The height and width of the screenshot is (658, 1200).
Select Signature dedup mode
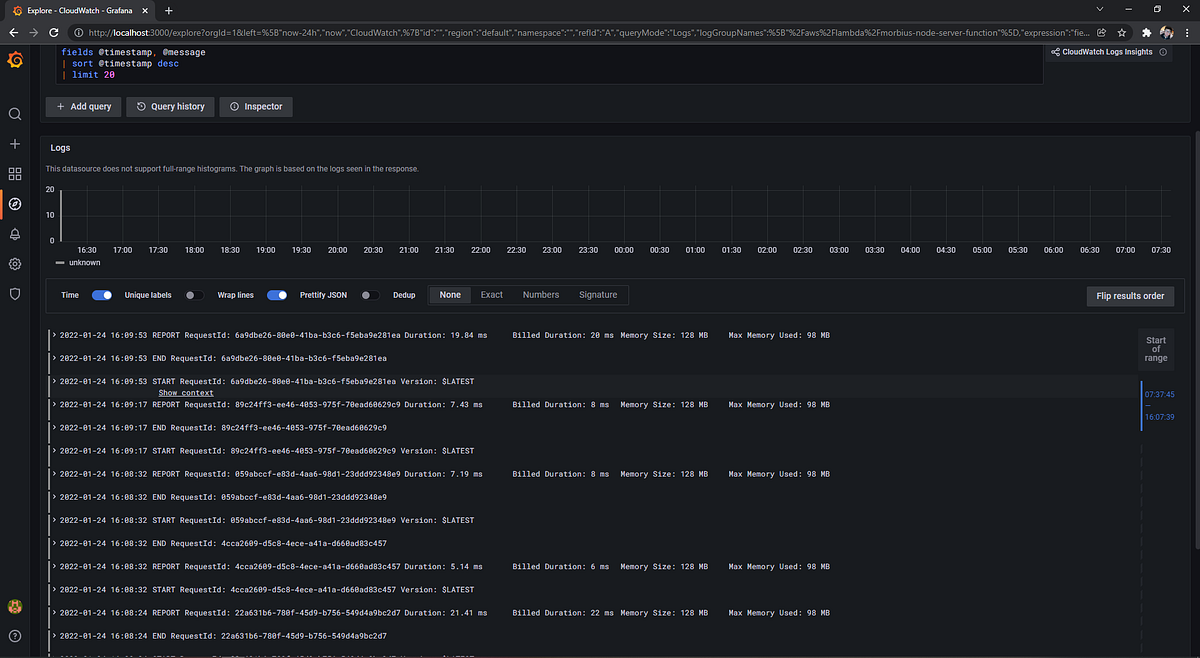[598, 294]
